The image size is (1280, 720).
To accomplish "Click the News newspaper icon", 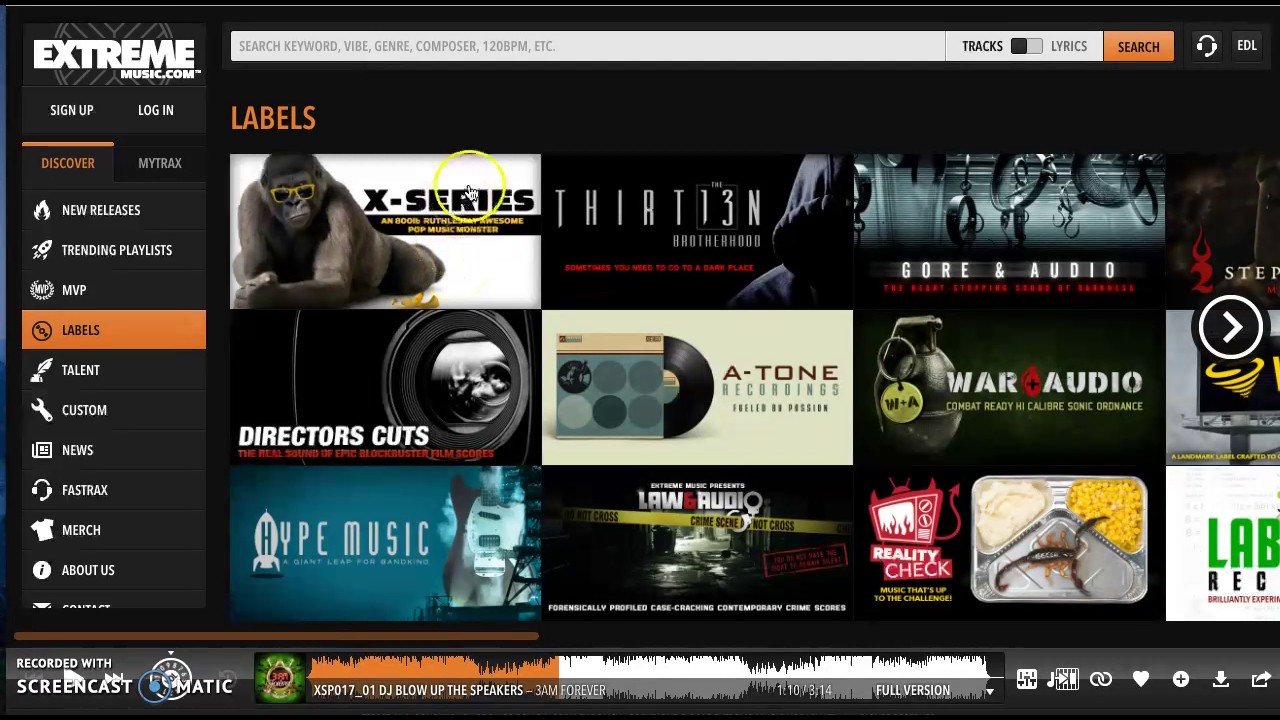I will coord(42,450).
